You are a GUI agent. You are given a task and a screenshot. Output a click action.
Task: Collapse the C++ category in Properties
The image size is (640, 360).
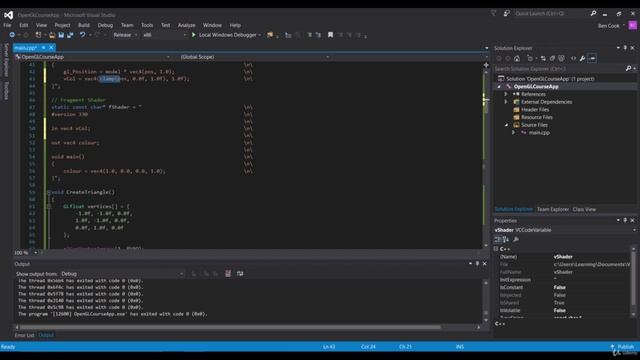click(496, 249)
